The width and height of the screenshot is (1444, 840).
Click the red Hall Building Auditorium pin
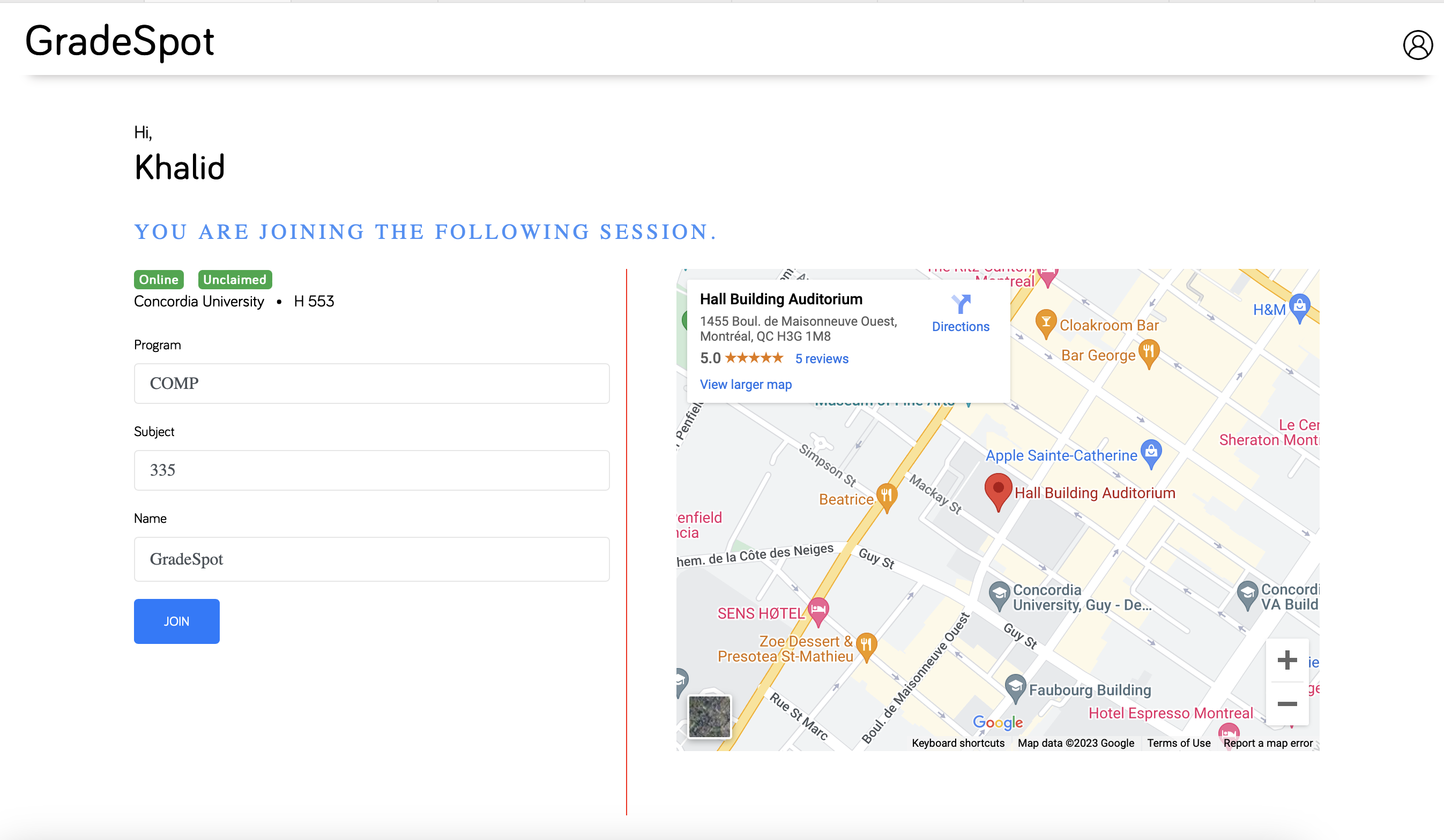click(998, 491)
